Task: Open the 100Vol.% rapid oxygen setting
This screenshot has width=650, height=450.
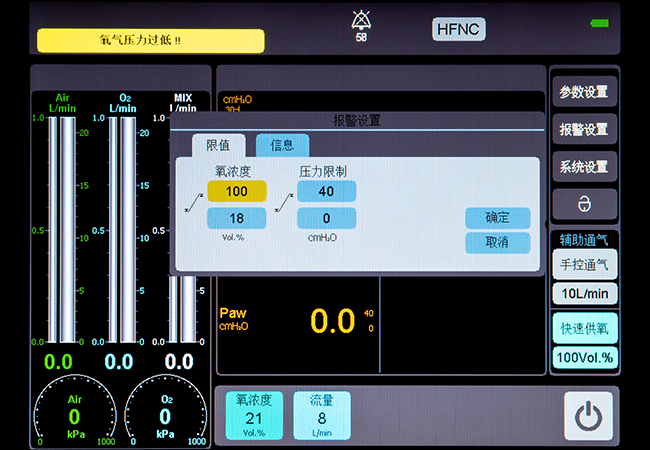Action: point(584,357)
